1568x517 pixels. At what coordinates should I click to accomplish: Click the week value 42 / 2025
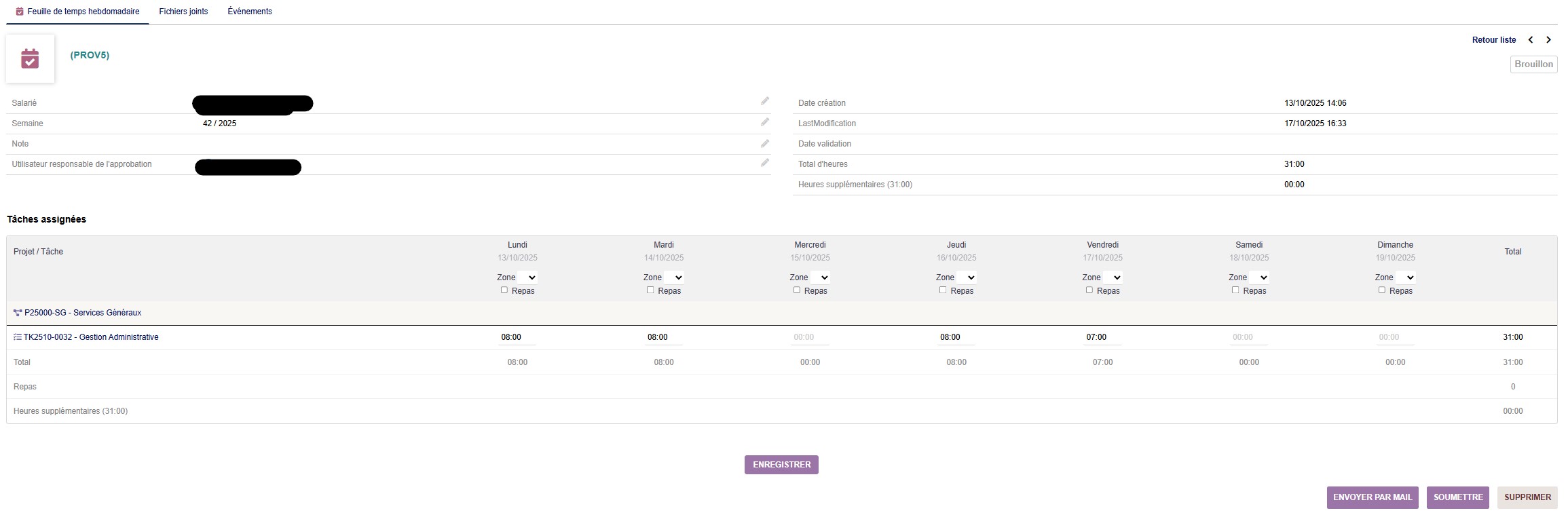coord(219,123)
